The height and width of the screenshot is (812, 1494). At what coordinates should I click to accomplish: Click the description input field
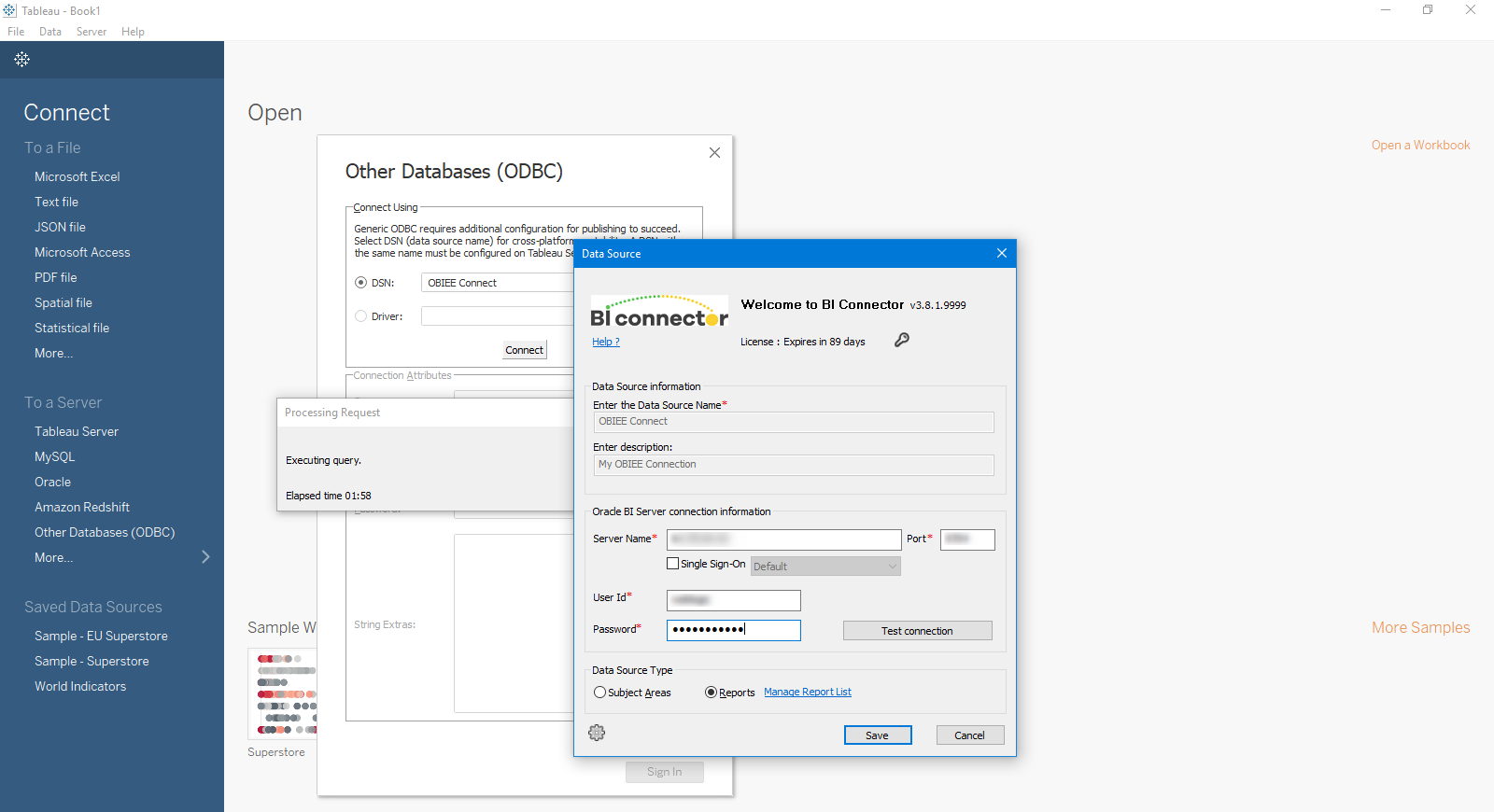click(794, 465)
